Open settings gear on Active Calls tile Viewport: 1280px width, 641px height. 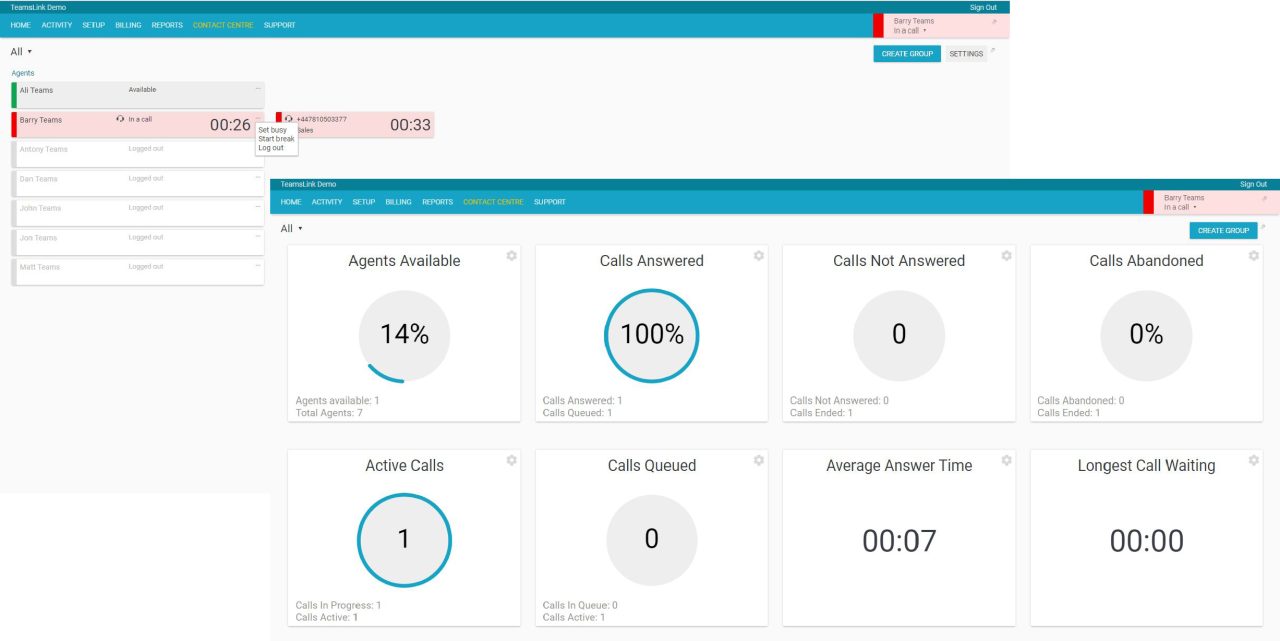(511, 460)
